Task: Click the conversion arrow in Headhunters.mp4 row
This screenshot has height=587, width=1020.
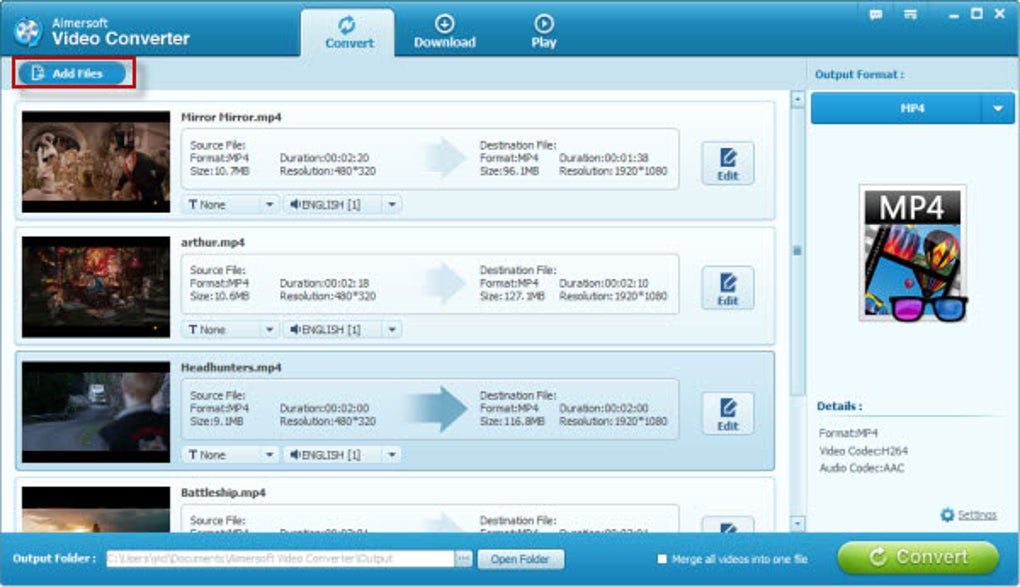Action: (x=436, y=409)
